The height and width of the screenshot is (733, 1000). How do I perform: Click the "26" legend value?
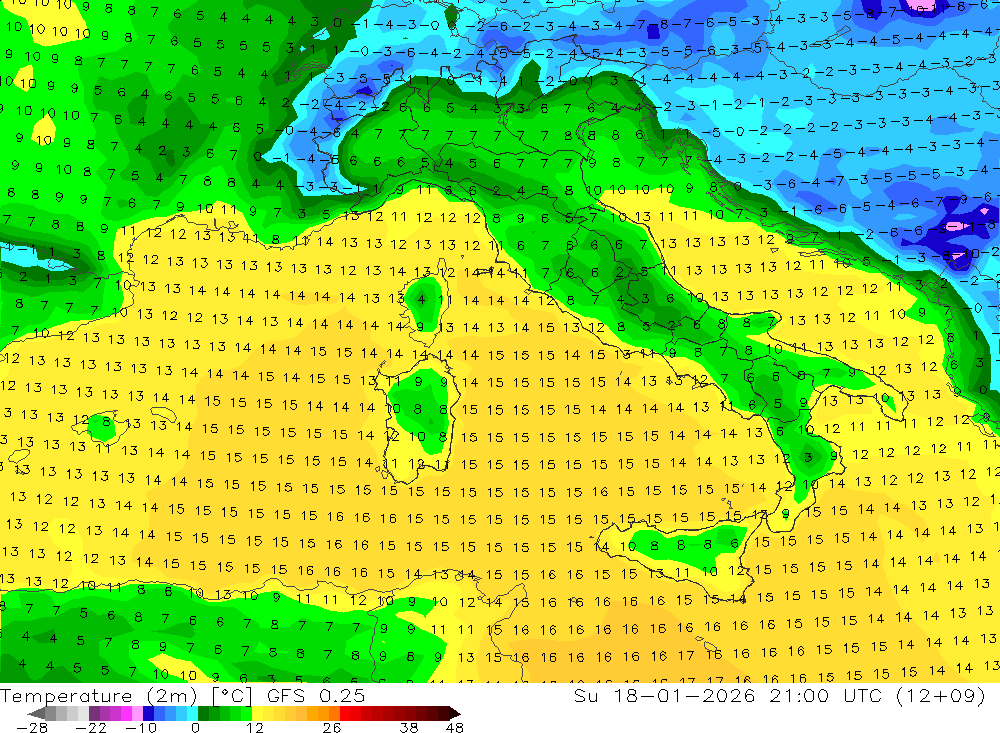pyautogui.click(x=332, y=727)
